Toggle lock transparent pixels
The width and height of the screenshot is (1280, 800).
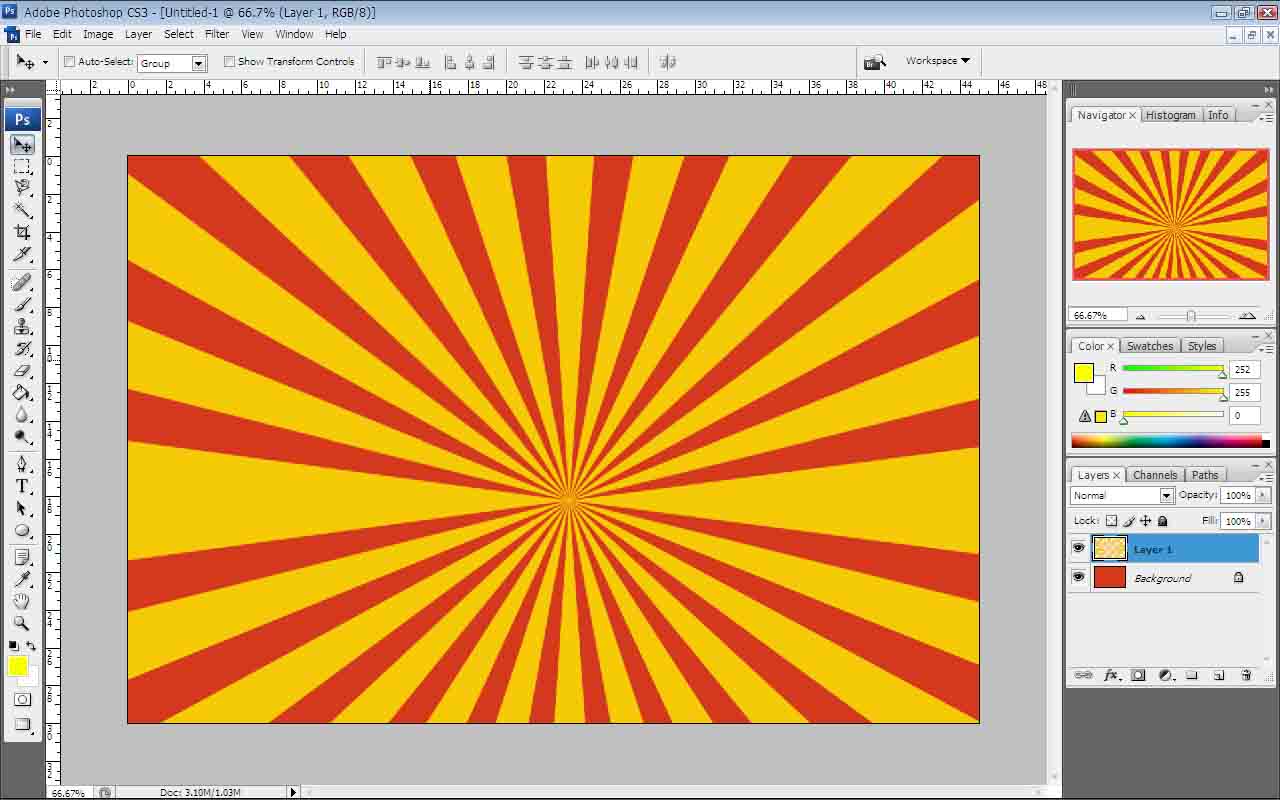pyautogui.click(x=1111, y=521)
